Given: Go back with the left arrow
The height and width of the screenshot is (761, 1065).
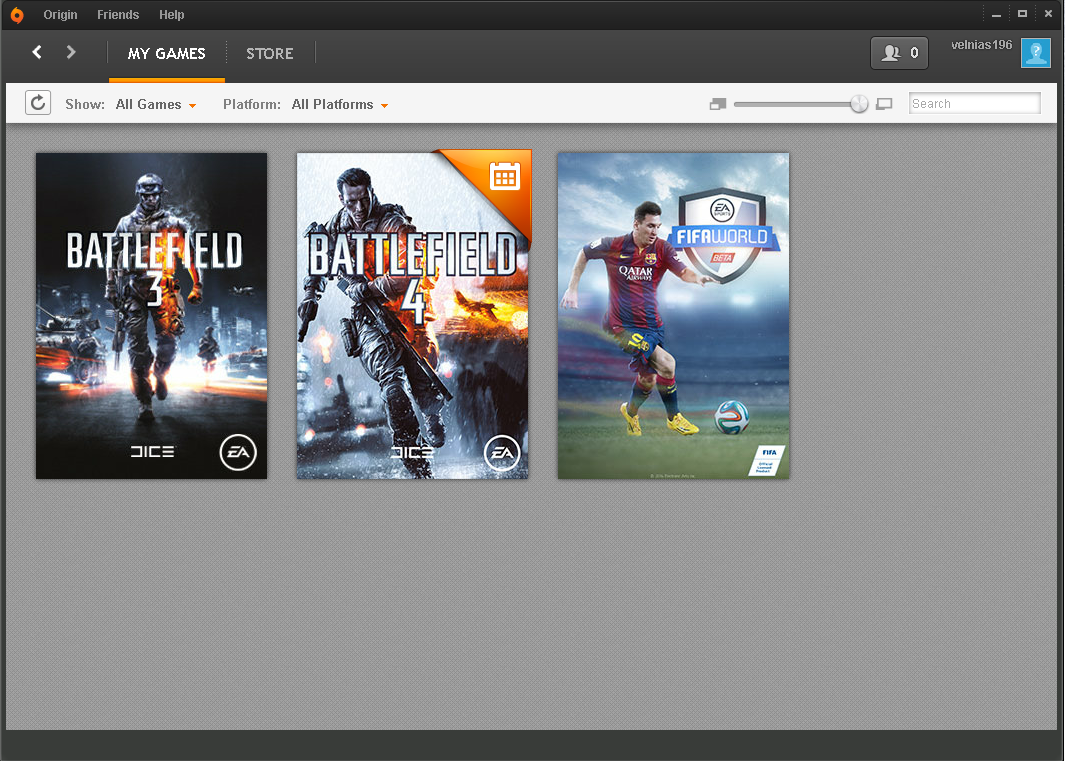Looking at the screenshot, I should click(37, 52).
